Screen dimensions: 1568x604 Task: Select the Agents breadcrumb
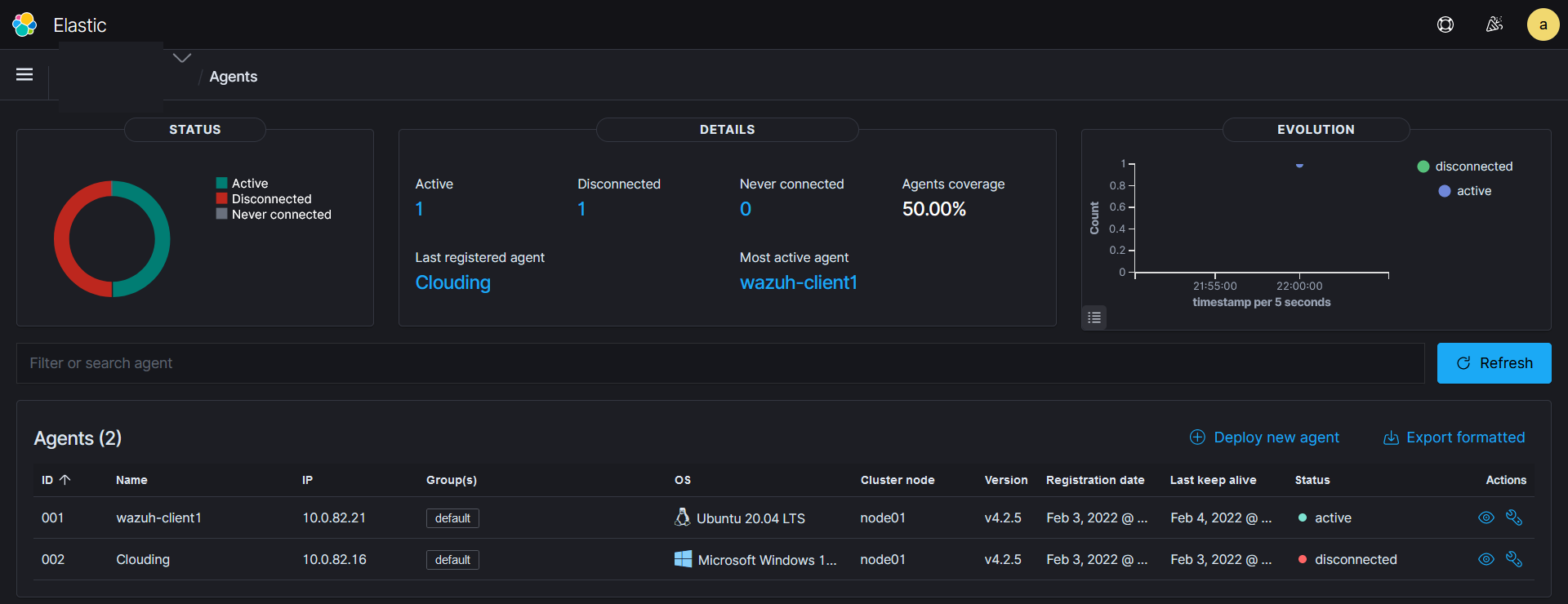(x=234, y=77)
